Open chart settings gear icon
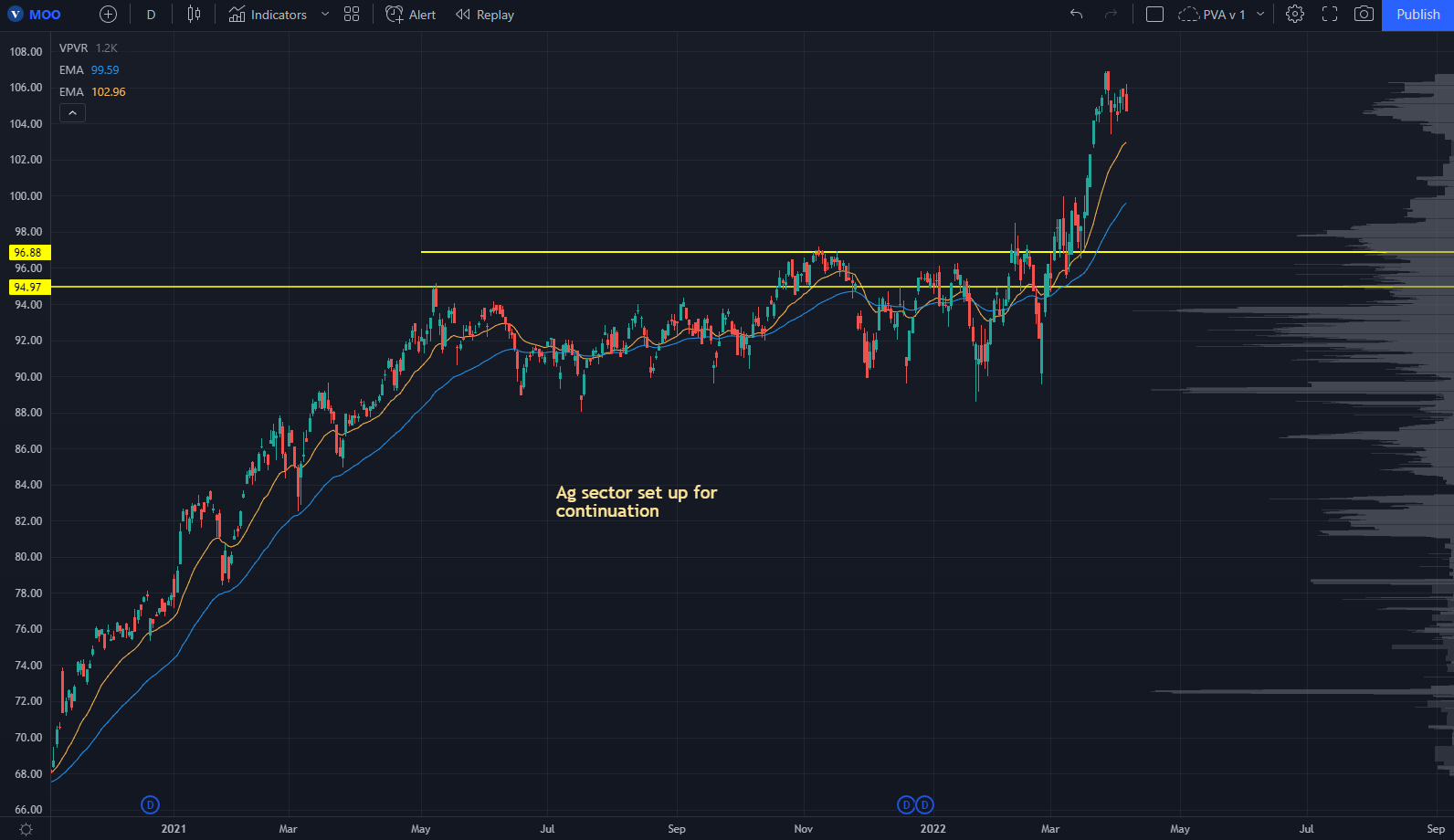Screen dimensions: 1454x840 (x=1294, y=15)
